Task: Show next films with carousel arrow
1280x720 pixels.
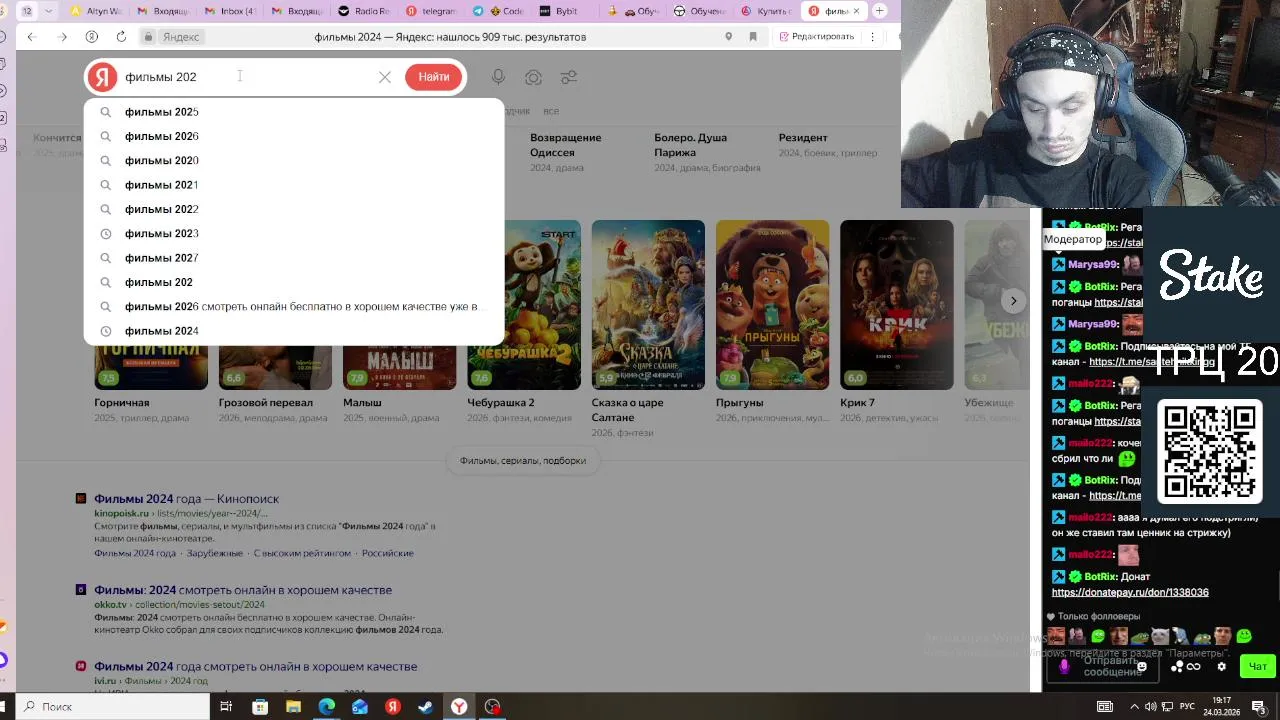Action: tap(1013, 301)
